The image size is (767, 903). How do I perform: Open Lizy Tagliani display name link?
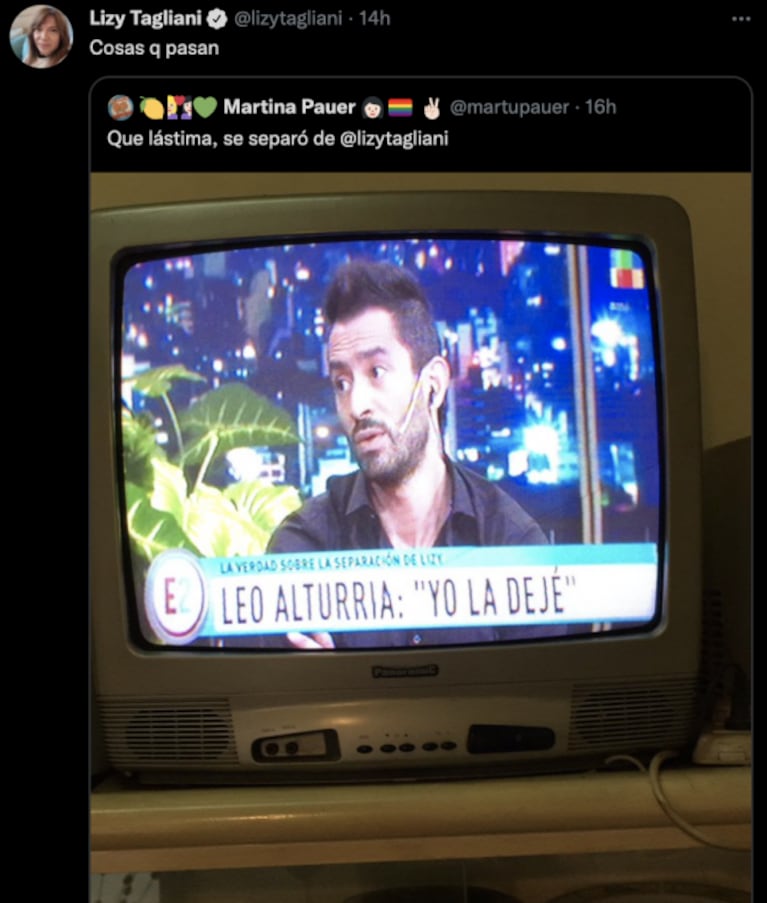pyautogui.click(x=146, y=18)
